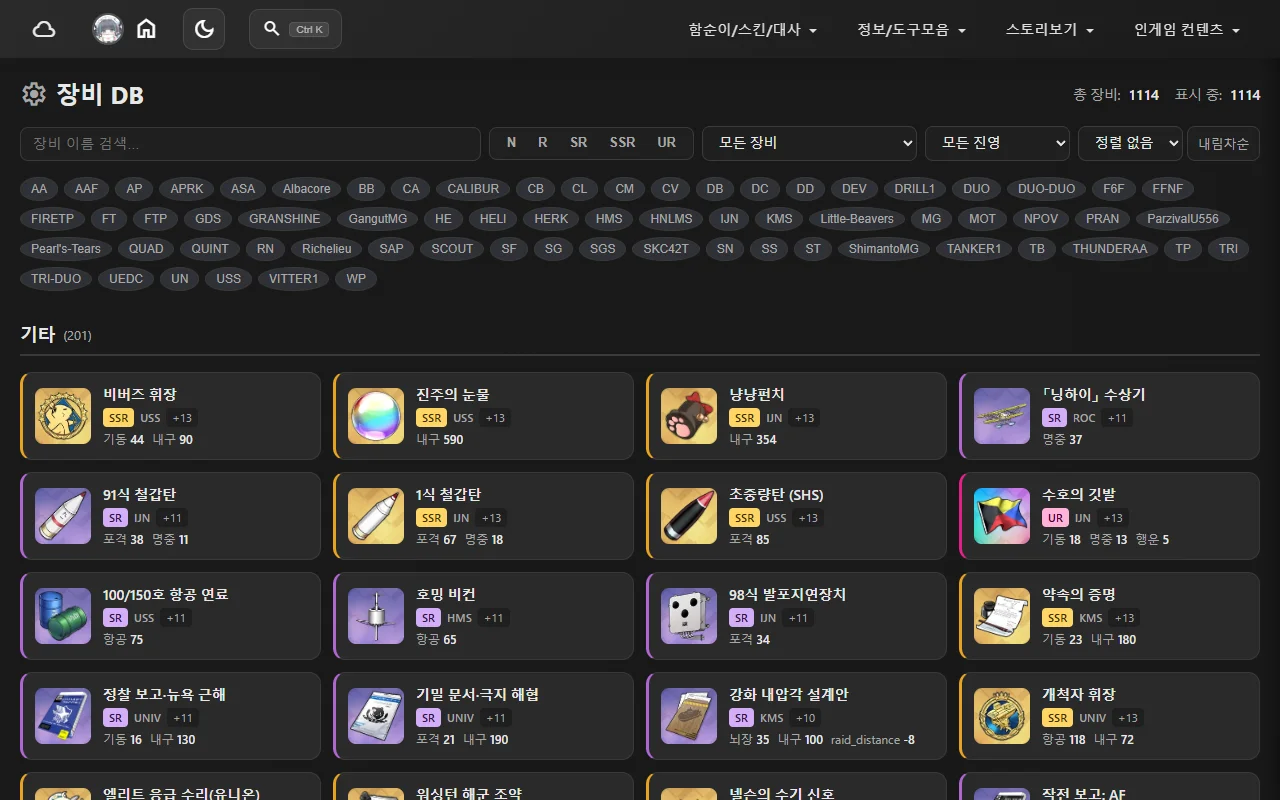Screen dimensions: 1280x800
Task: Expand the 정보/도구모음 menu
Action: pyautogui.click(x=911, y=30)
